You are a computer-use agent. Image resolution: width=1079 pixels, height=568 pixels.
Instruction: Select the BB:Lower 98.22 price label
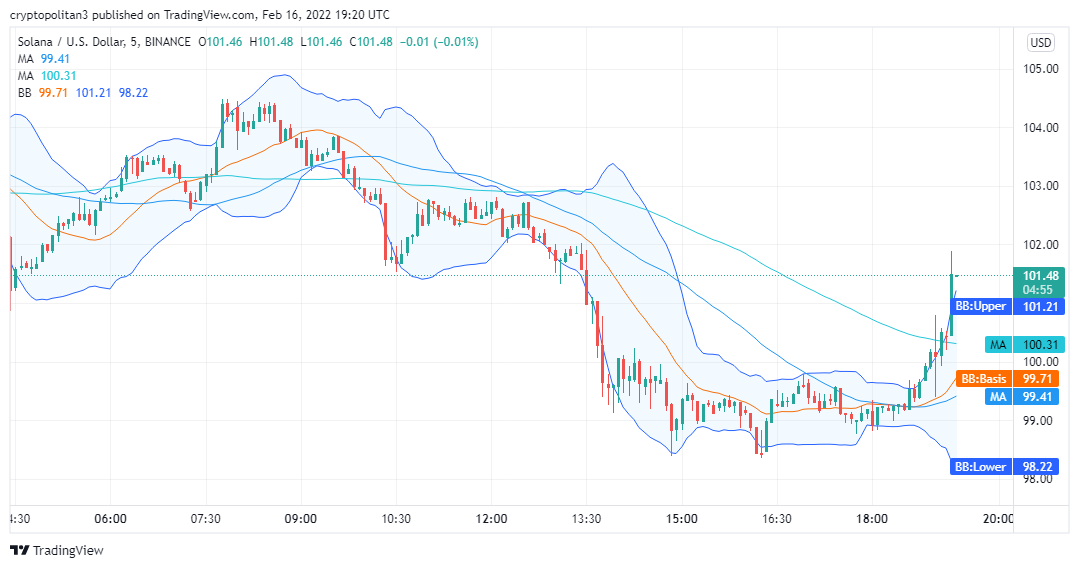1007,467
